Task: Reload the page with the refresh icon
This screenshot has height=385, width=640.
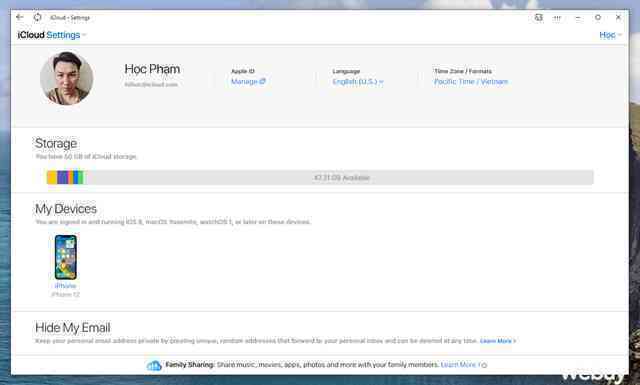Action: click(38, 17)
